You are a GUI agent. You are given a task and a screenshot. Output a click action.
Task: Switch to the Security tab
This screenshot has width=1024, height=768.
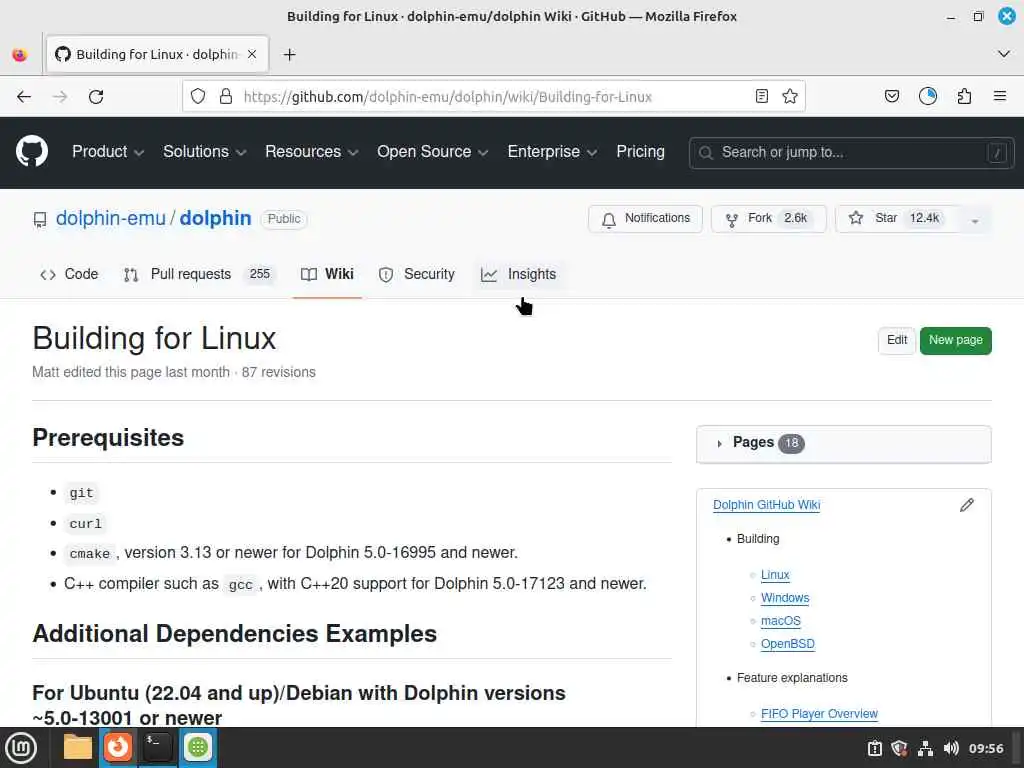[417, 274]
